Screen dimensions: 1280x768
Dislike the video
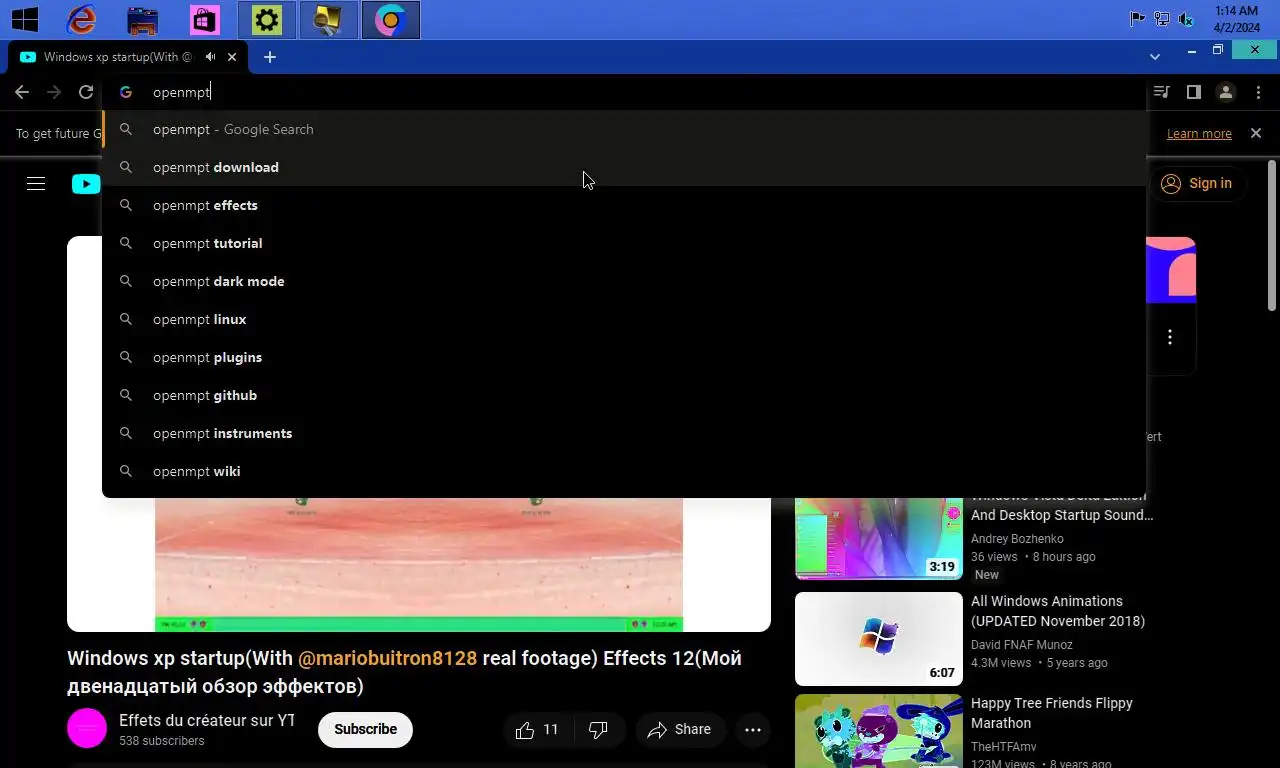(598, 730)
